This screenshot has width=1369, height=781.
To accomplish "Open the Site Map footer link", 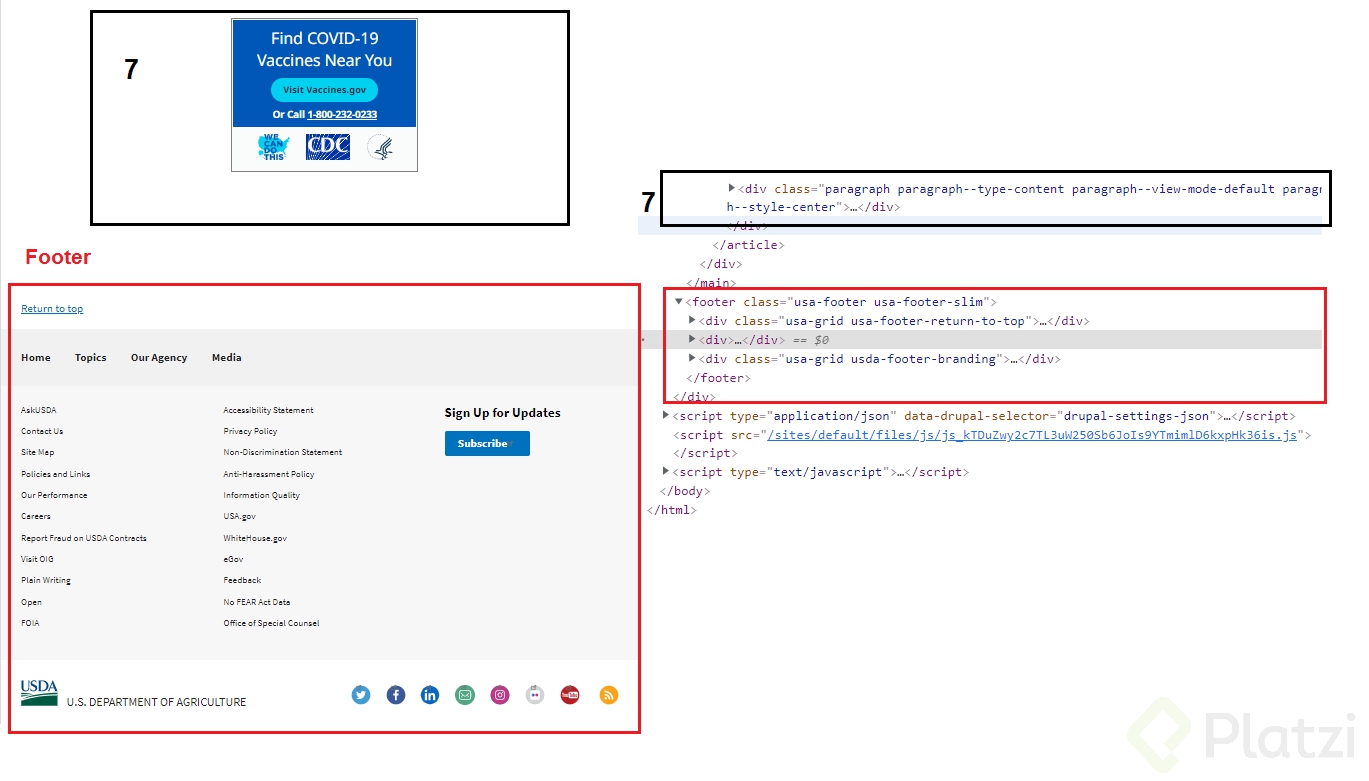I will click(38, 452).
